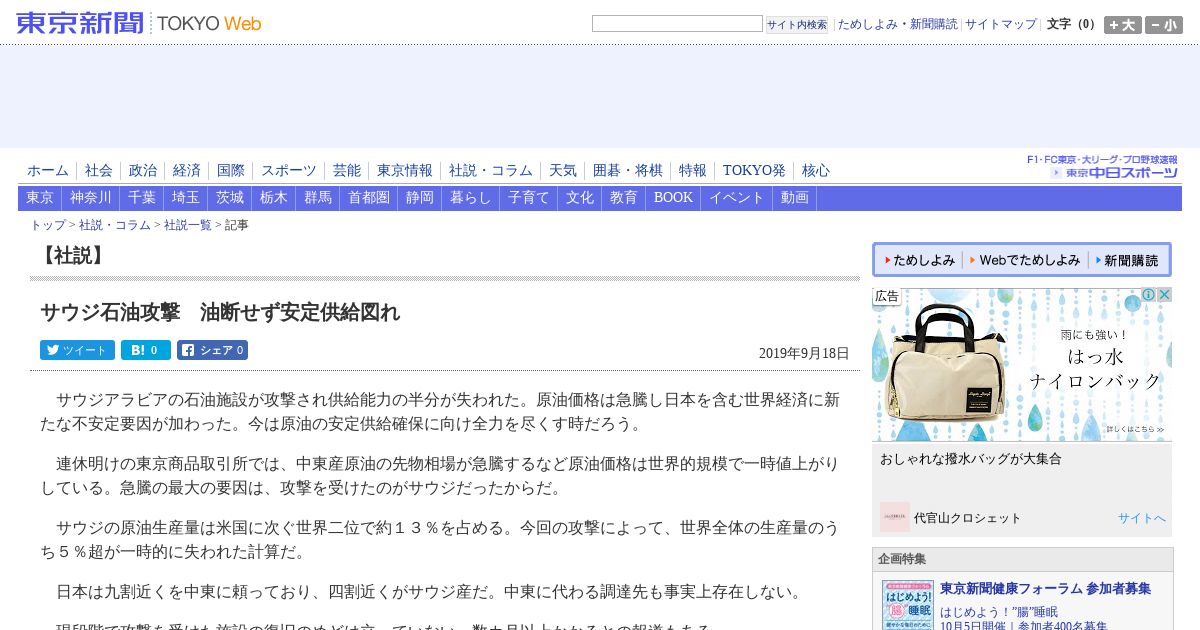Select the 教育 tab
This screenshot has width=1200, height=630.
pyautogui.click(x=624, y=198)
